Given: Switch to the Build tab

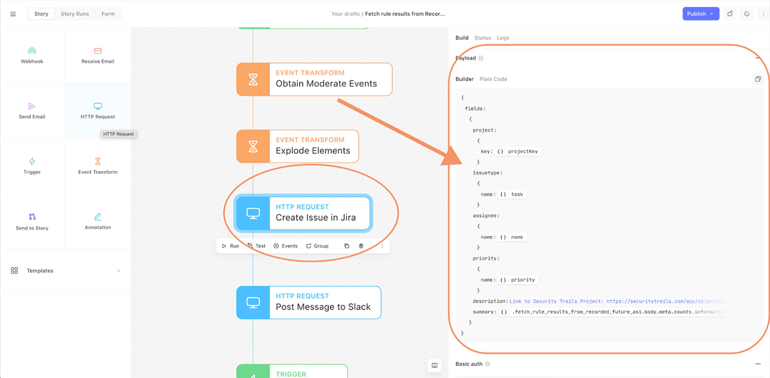Looking at the screenshot, I should 462,38.
